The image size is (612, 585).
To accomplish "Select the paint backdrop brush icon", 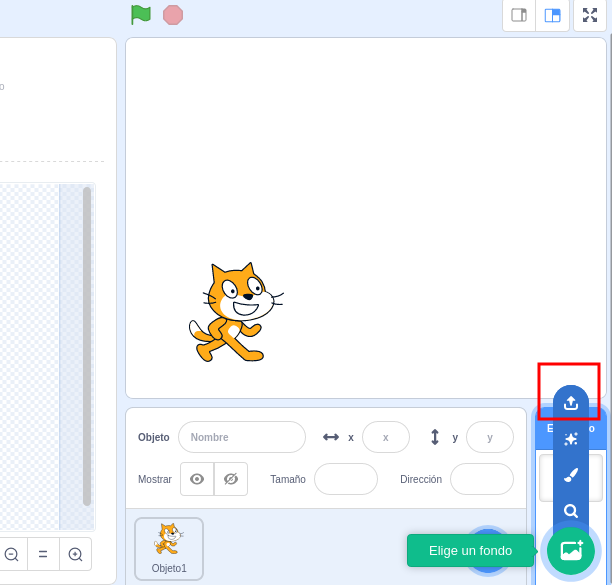I will (571, 475).
